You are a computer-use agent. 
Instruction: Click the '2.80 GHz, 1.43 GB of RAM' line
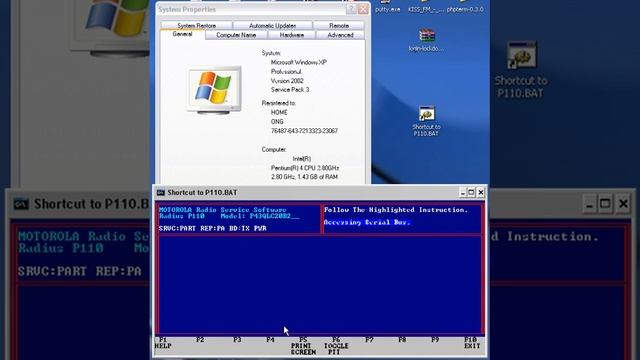click(x=304, y=177)
